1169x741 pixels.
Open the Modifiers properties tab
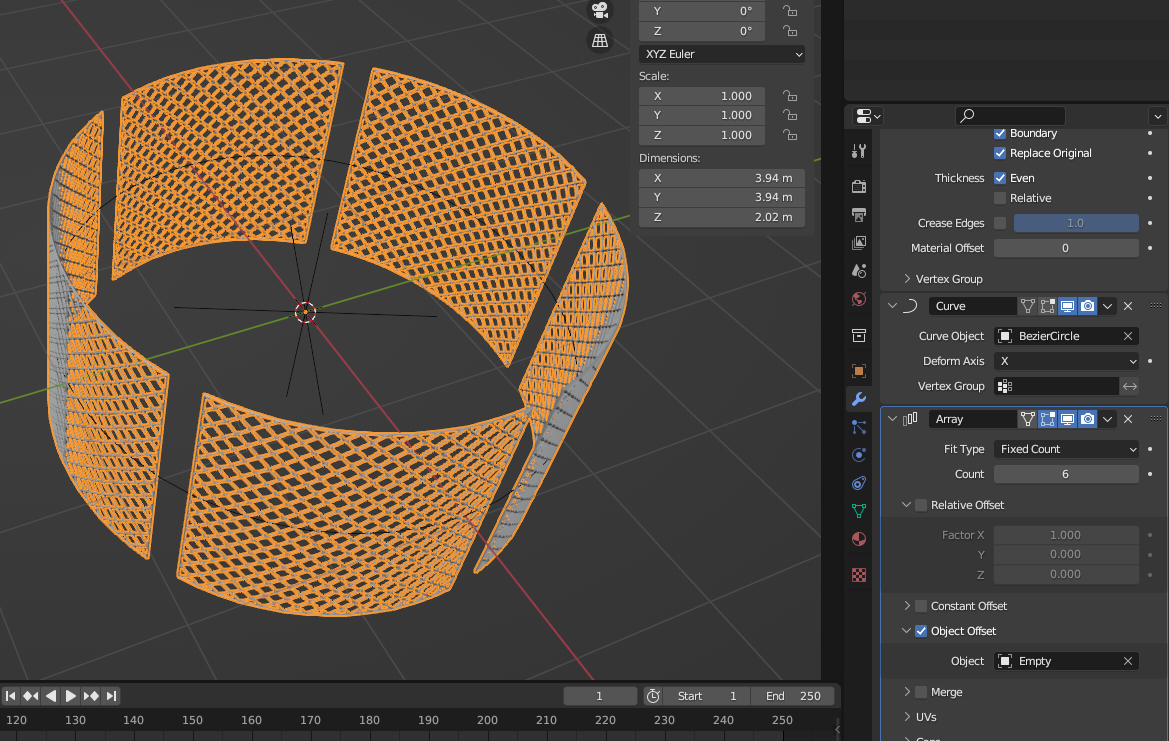pos(859,399)
